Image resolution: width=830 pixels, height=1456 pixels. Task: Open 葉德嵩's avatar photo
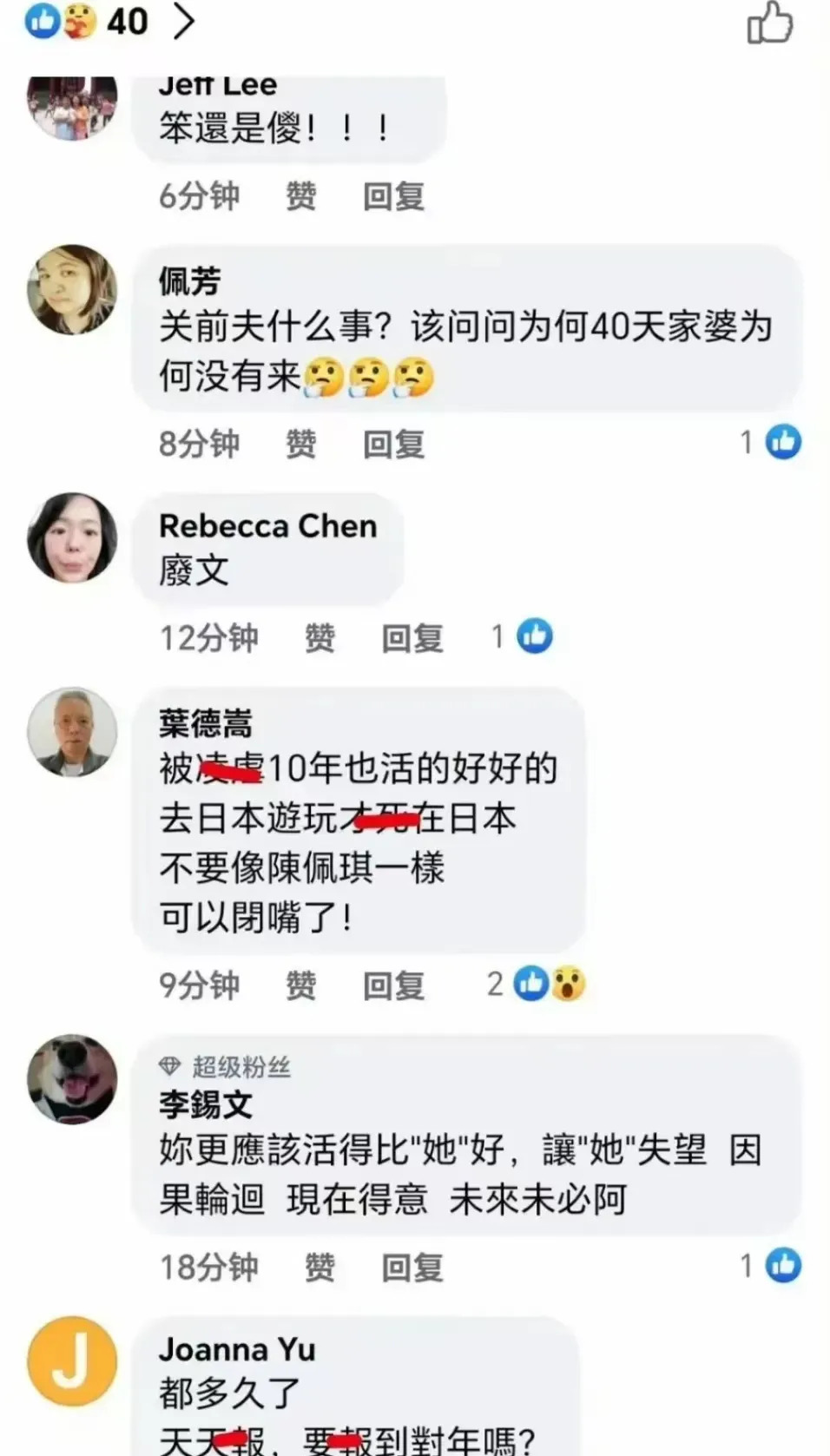tap(72, 732)
